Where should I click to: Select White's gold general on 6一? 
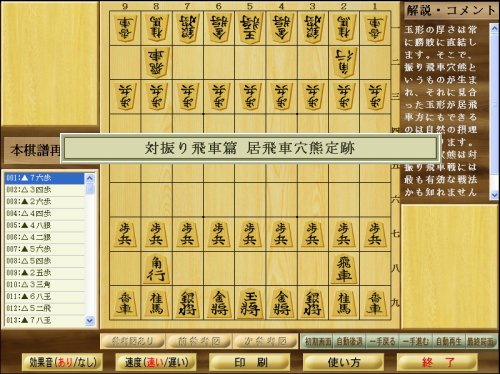click(219, 28)
